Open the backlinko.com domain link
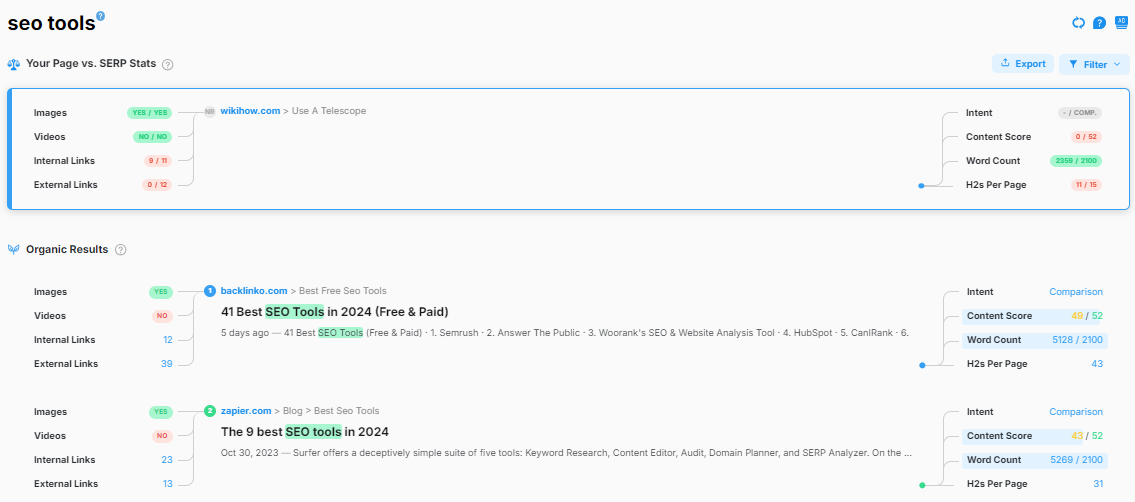Viewport: 1135px width, 502px height. point(254,291)
